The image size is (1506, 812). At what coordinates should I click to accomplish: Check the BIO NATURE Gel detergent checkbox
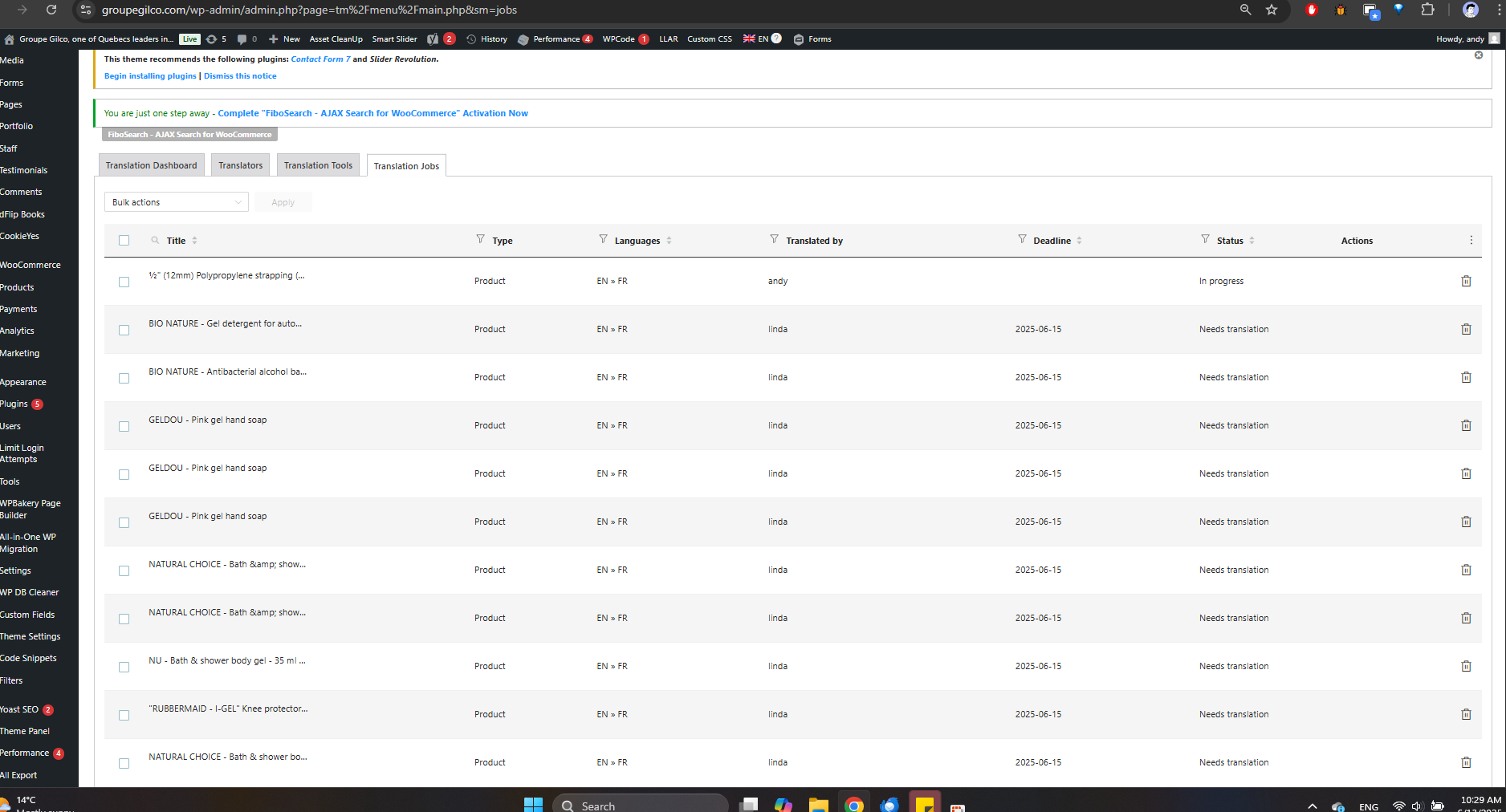(124, 330)
